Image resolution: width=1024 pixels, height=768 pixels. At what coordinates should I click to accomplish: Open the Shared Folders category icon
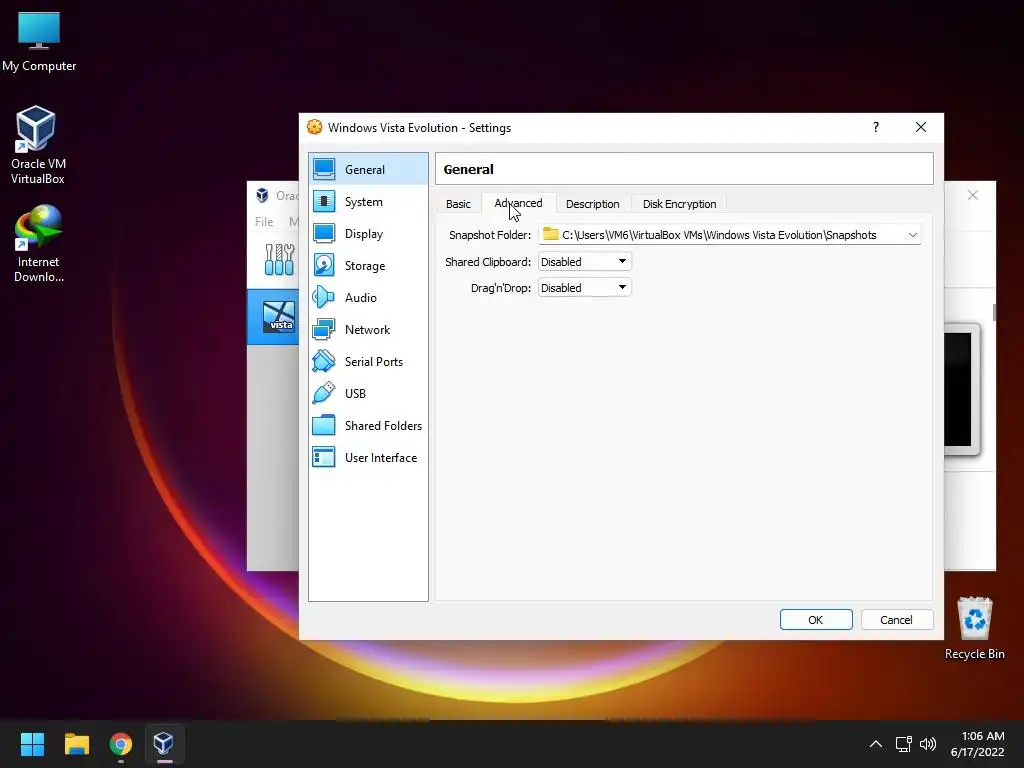coord(324,425)
